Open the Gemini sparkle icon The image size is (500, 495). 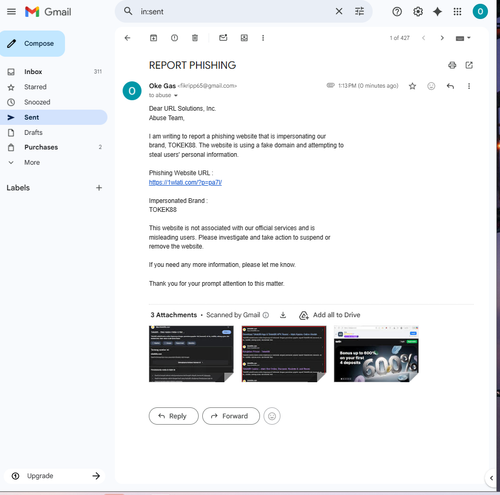click(x=437, y=12)
